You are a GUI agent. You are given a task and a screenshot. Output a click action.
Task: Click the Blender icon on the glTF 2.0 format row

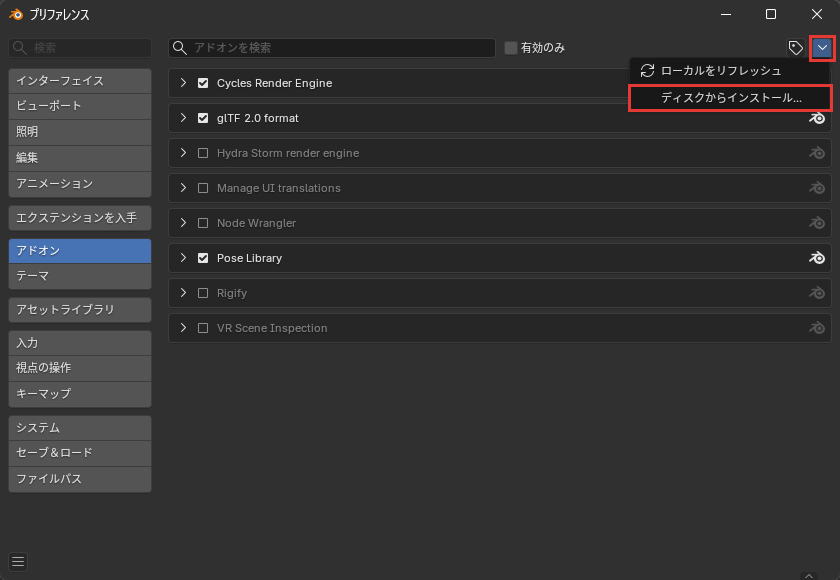(x=816, y=118)
